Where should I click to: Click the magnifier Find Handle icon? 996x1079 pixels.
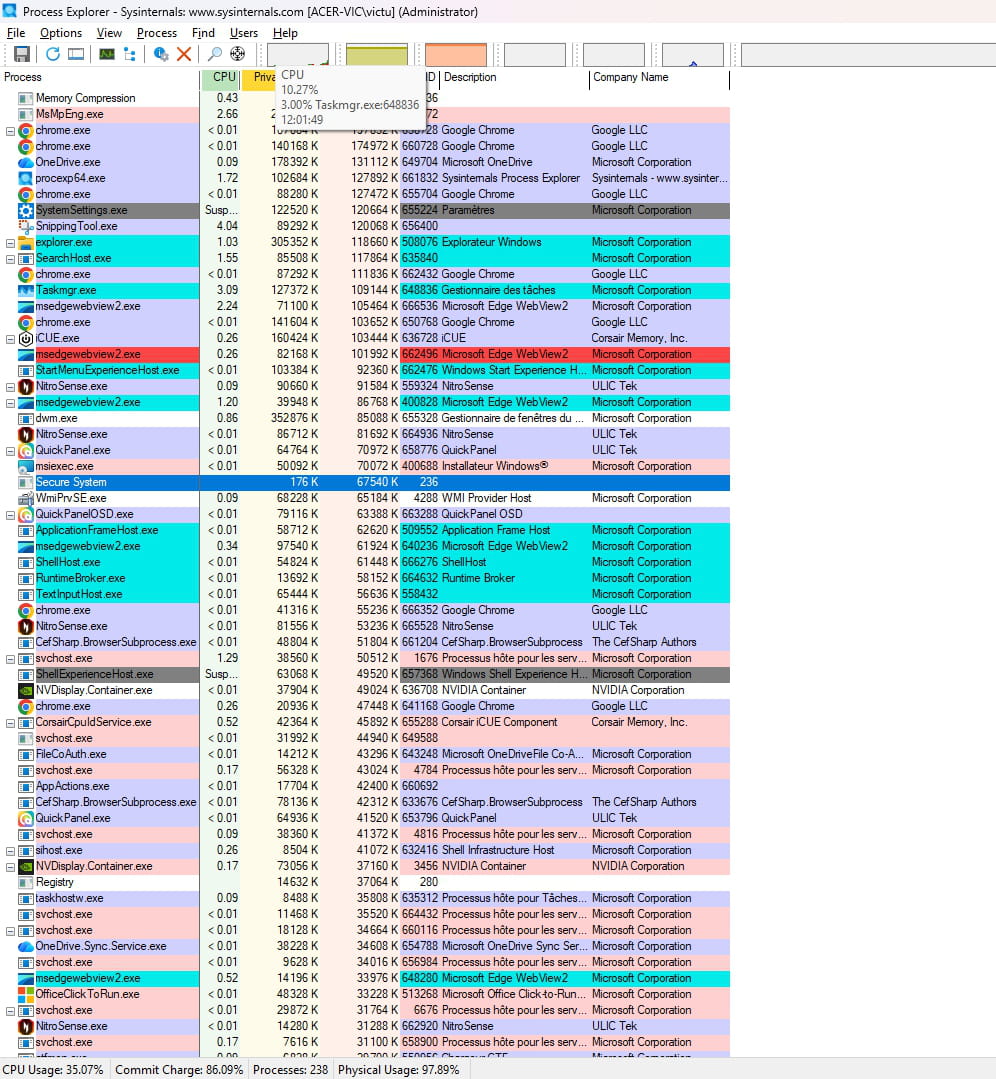click(x=214, y=54)
